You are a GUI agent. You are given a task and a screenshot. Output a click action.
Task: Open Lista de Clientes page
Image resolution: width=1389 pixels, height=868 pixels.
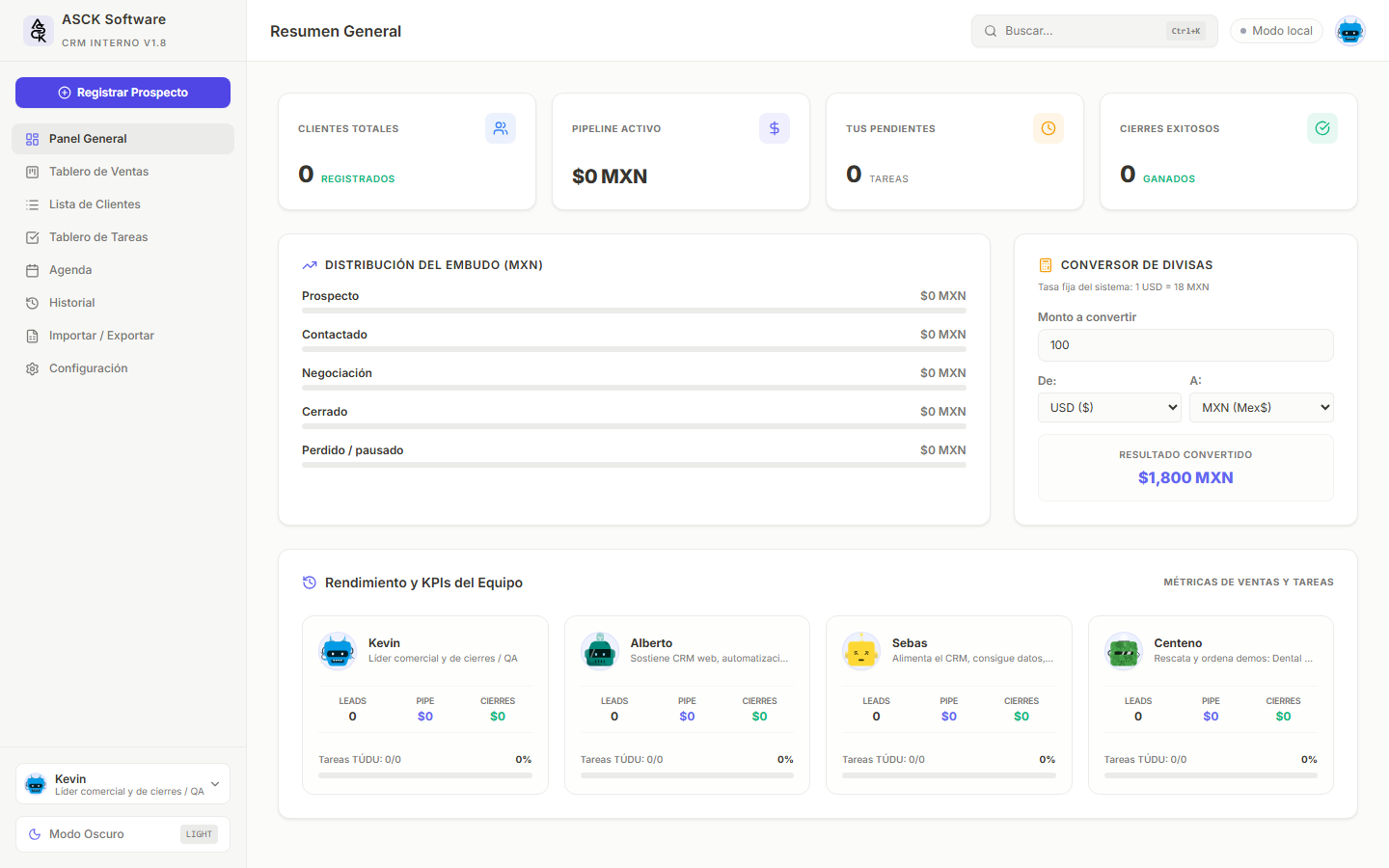click(x=123, y=204)
